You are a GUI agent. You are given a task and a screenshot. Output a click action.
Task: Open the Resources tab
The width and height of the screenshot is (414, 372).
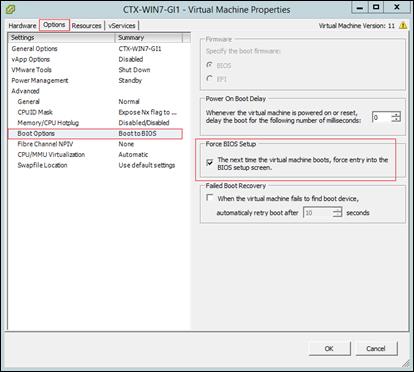[86, 26]
